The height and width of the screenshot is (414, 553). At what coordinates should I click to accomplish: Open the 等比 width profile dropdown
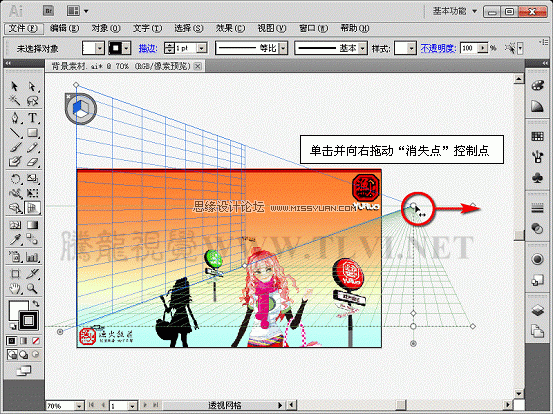[x=283, y=48]
